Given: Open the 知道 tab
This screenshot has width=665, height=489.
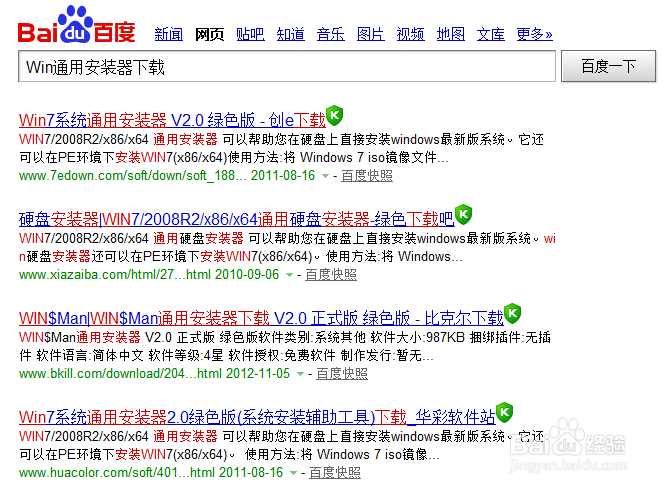Looking at the screenshot, I should click(x=291, y=34).
